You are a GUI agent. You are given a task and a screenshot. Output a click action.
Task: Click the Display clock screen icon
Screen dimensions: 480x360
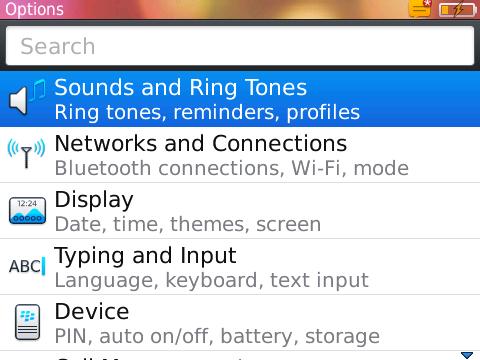[27, 211]
